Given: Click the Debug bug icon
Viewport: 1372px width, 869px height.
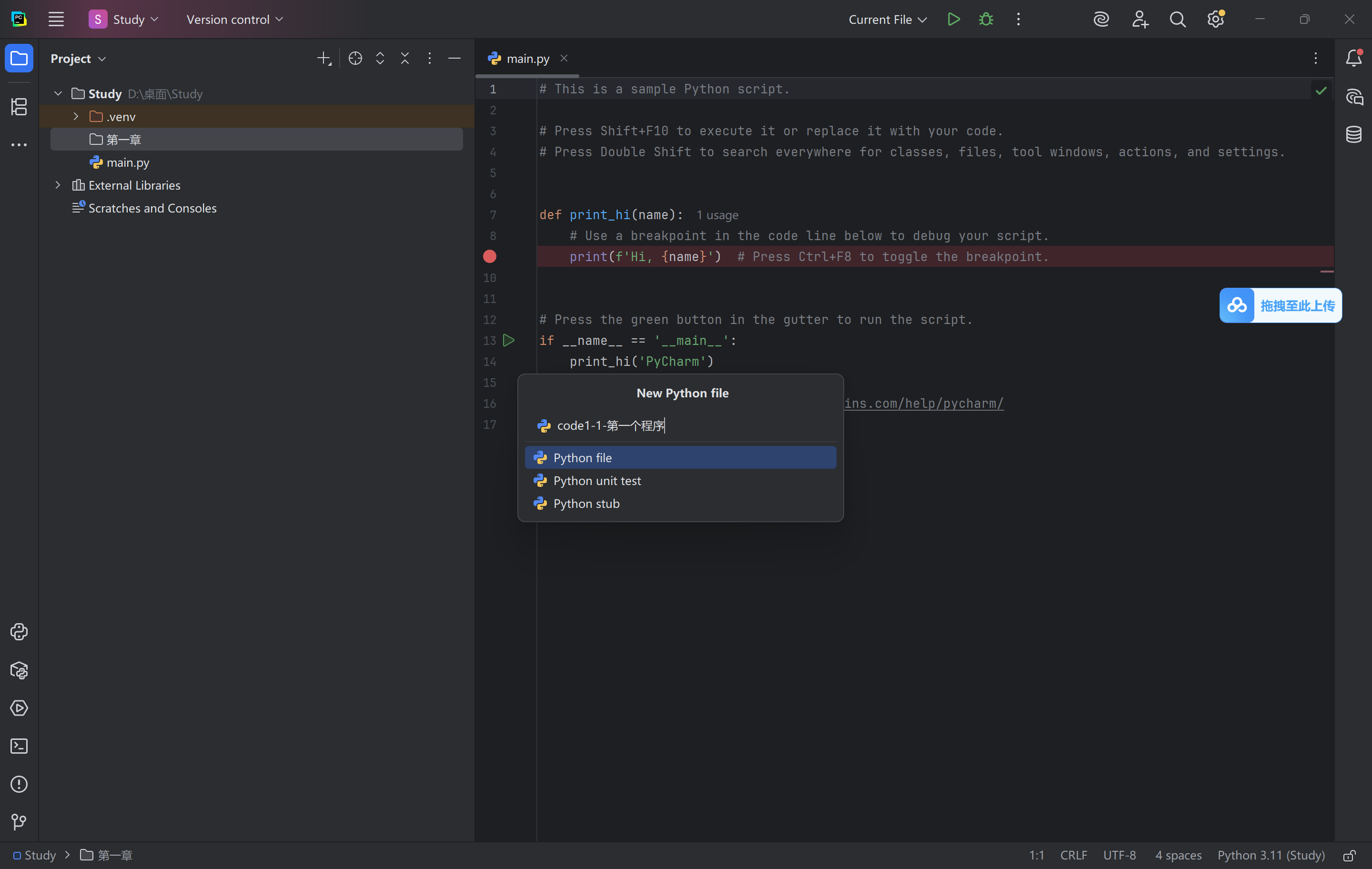Looking at the screenshot, I should [986, 20].
